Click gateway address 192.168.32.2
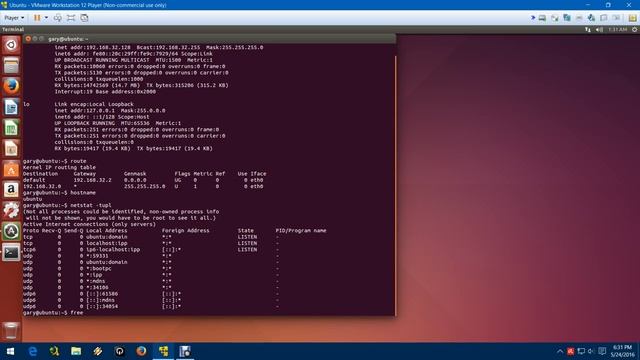The image size is (640, 360). [92, 180]
